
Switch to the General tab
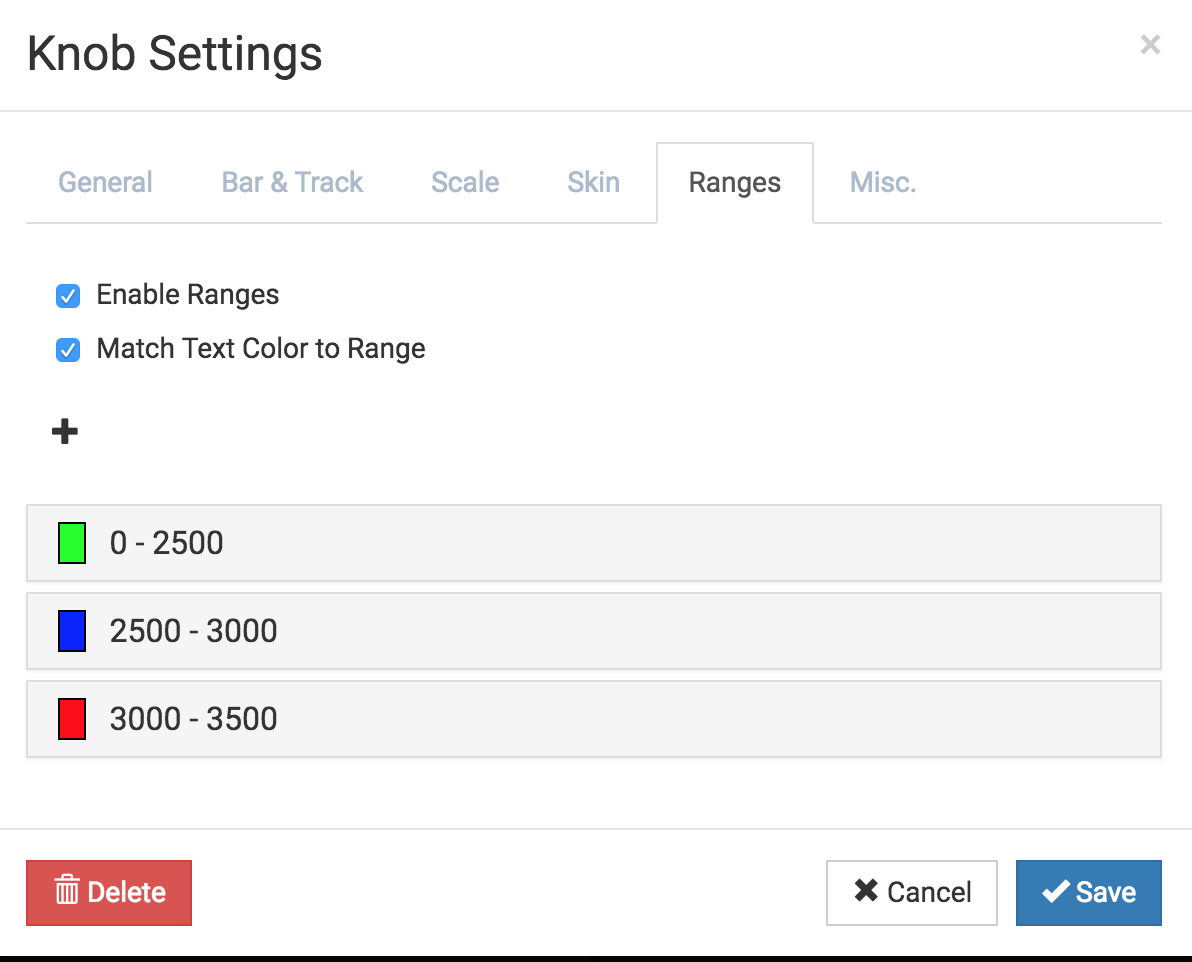pos(106,183)
